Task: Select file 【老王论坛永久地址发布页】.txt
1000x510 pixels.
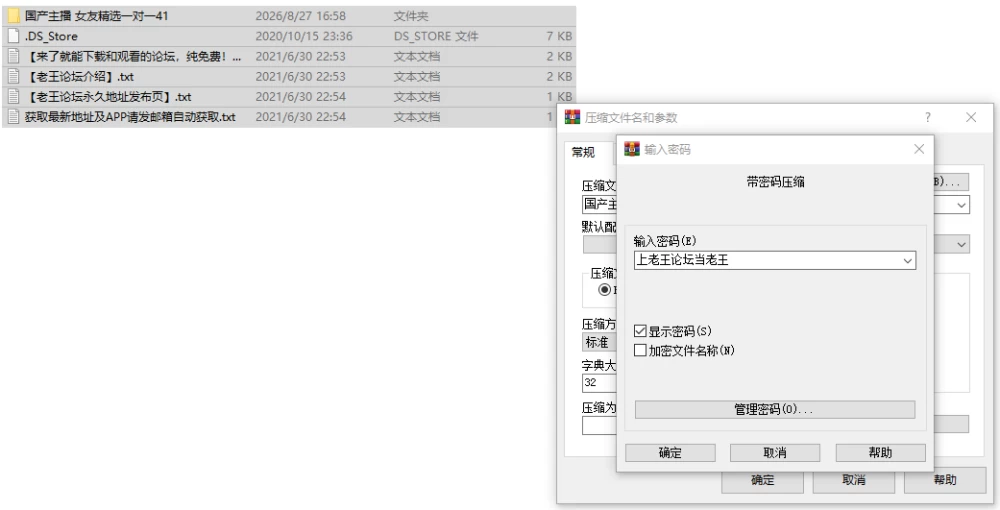Action: pos(108,97)
